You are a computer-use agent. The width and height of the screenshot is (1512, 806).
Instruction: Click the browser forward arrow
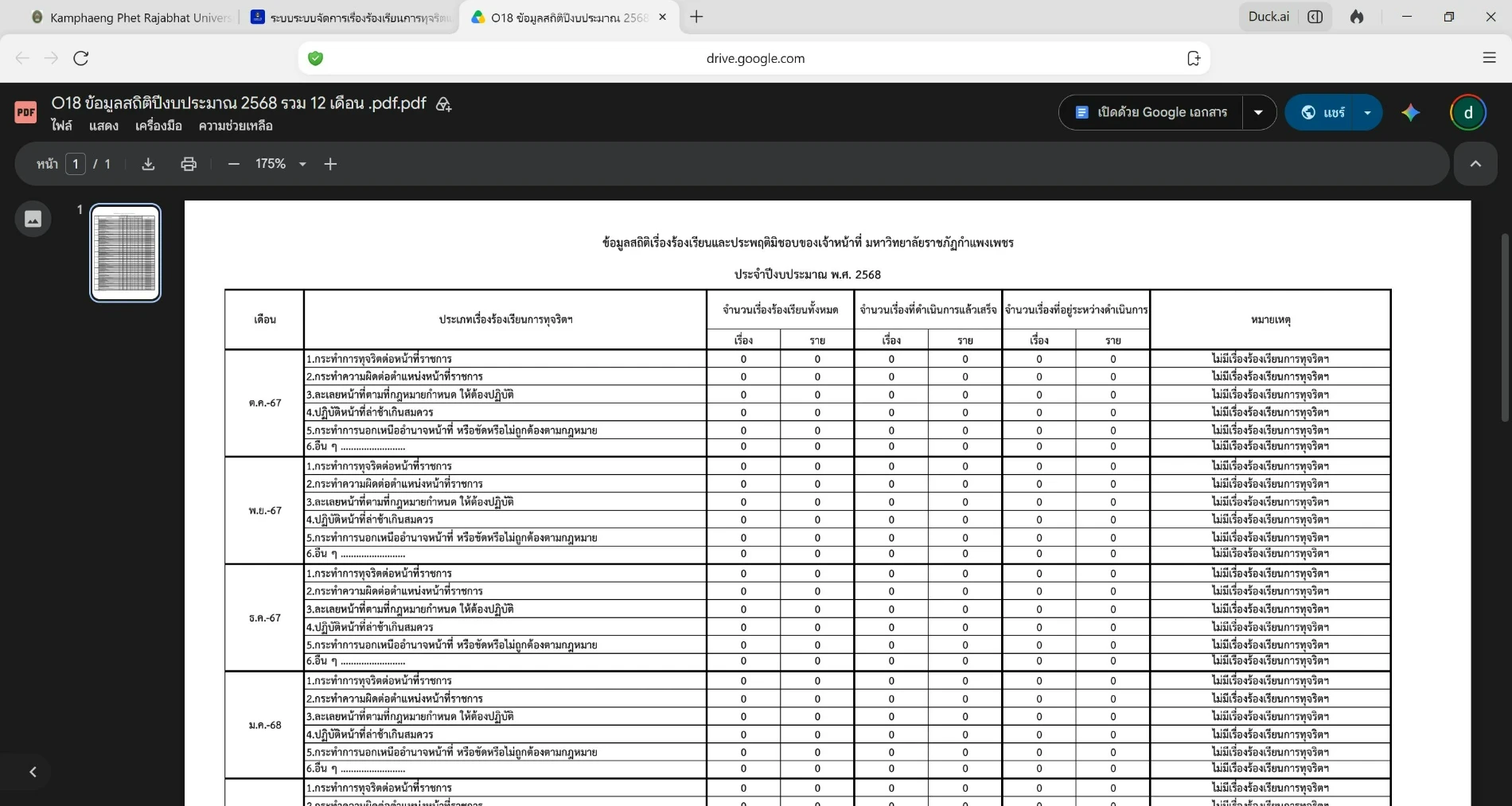(51, 58)
